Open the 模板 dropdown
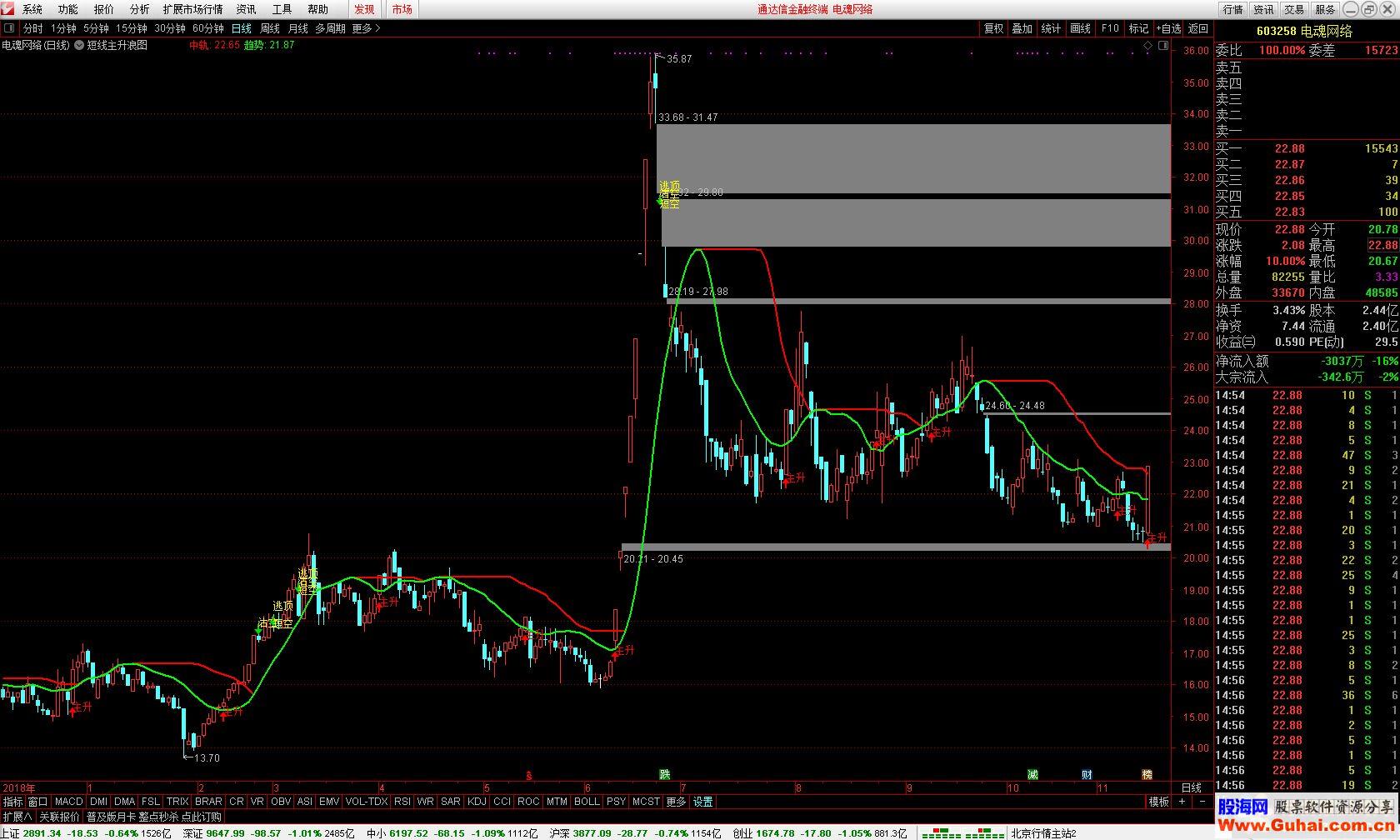The width and height of the screenshot is (1400, 840). pyautogui.click(x=1159, y=802)
